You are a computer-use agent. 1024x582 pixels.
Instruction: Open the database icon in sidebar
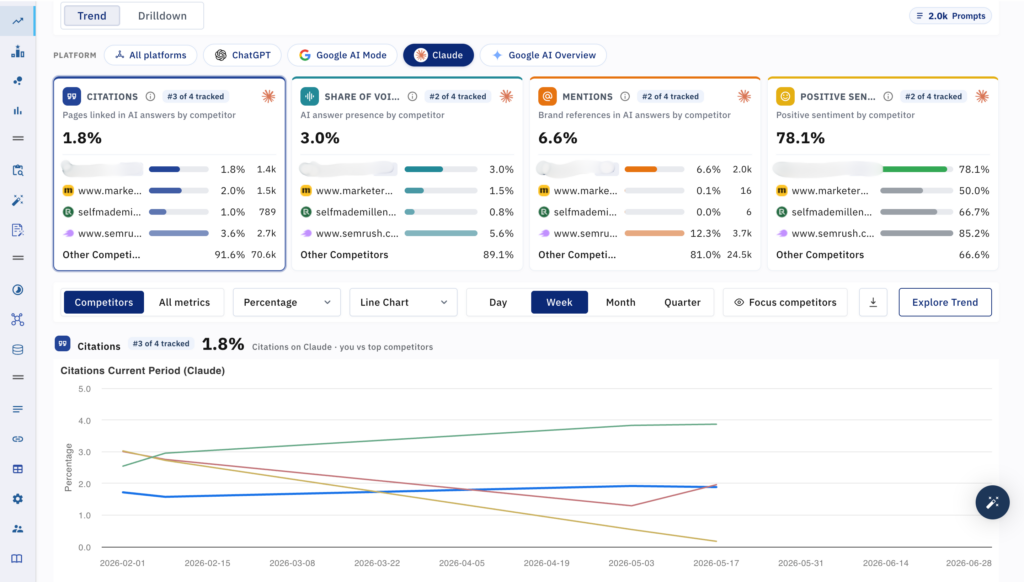pyautogui.click(x=18, y=349)
